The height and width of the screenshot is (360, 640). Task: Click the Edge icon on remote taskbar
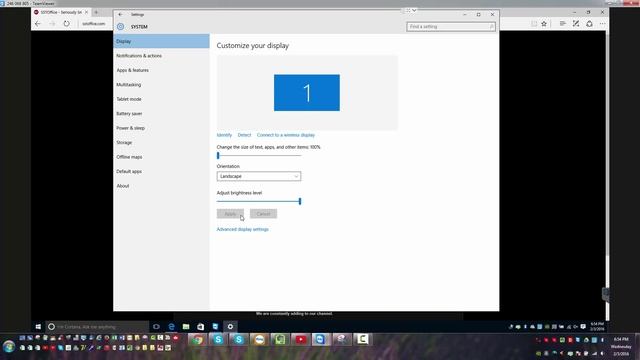[x=171, y=327]
